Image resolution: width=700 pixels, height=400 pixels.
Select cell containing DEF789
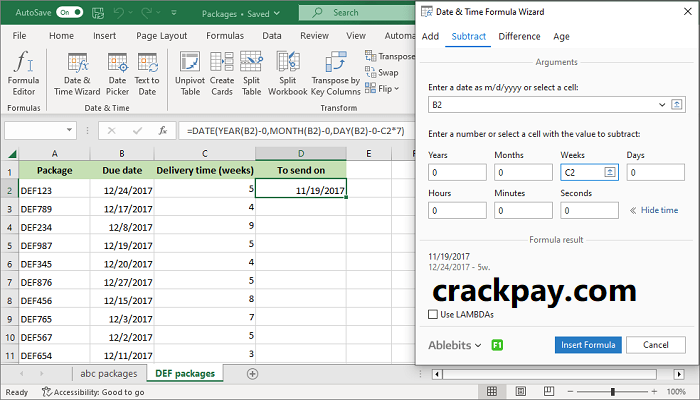[54, 208]
